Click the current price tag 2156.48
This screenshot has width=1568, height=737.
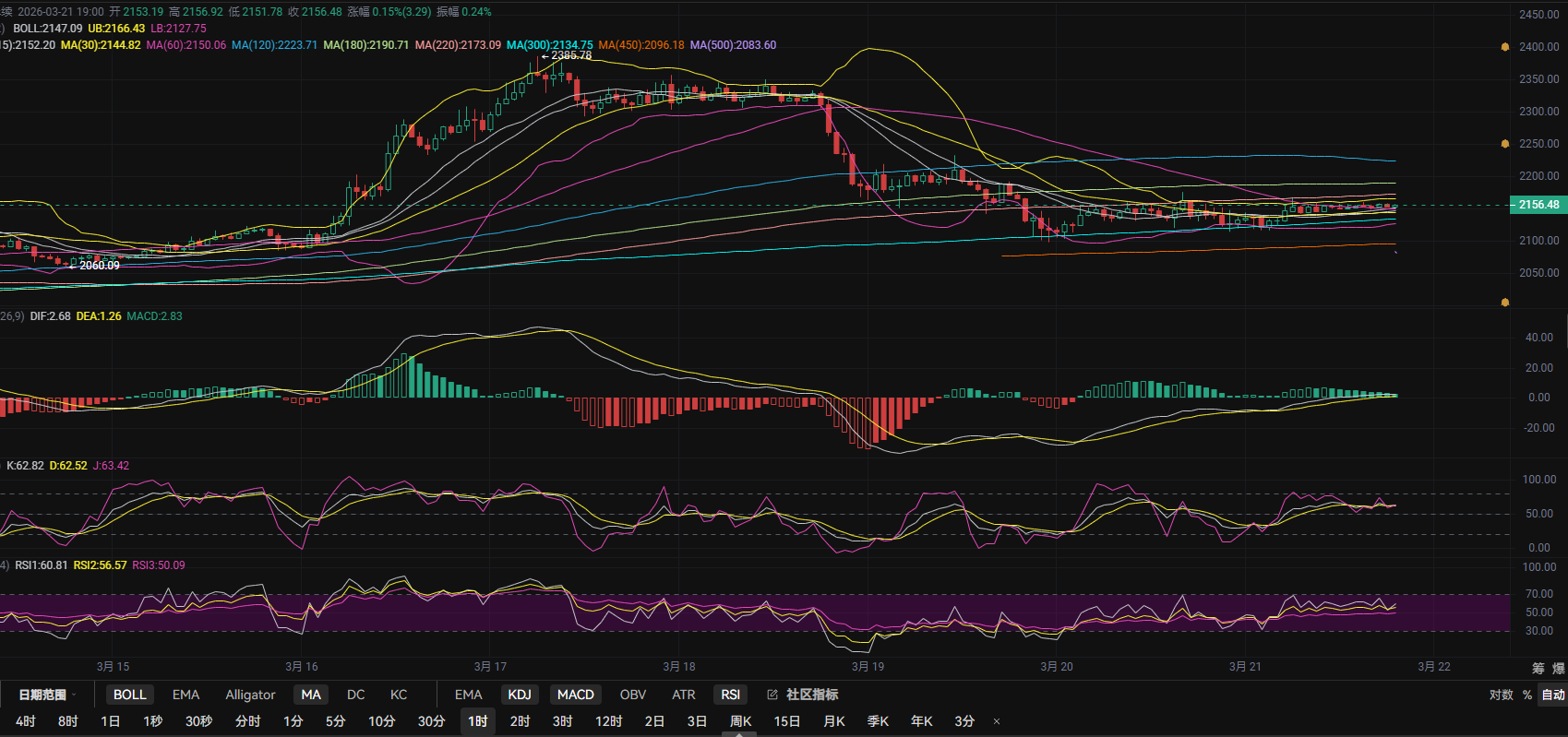pos(1538,205)
